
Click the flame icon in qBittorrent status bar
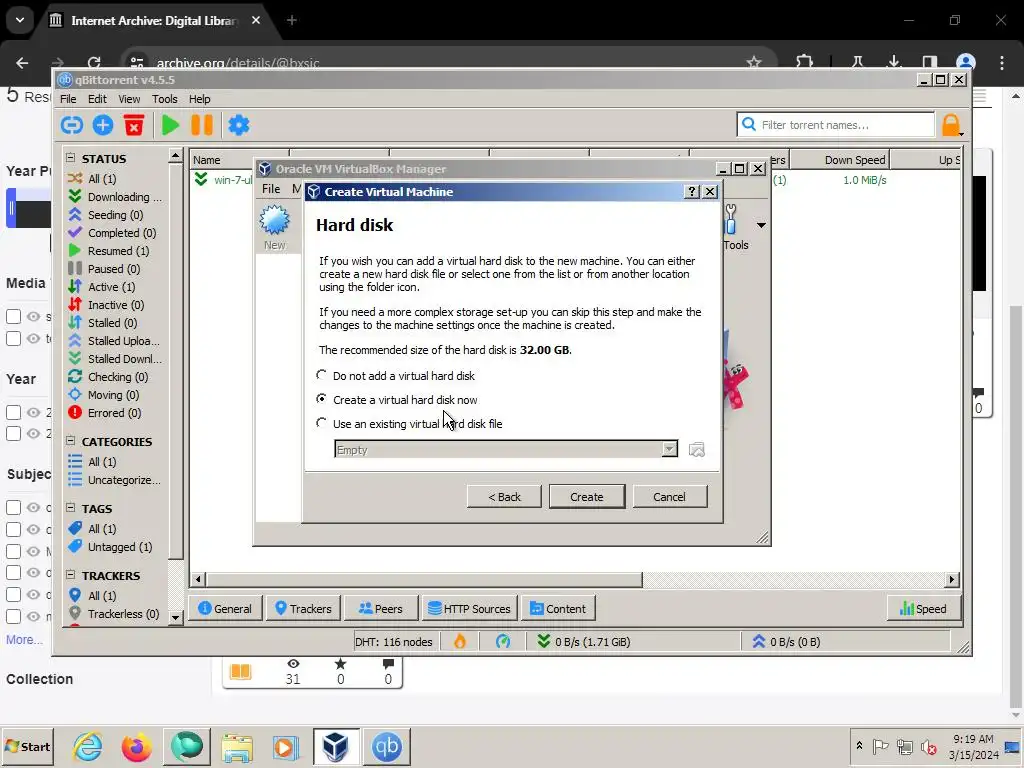tap(460, 641)
